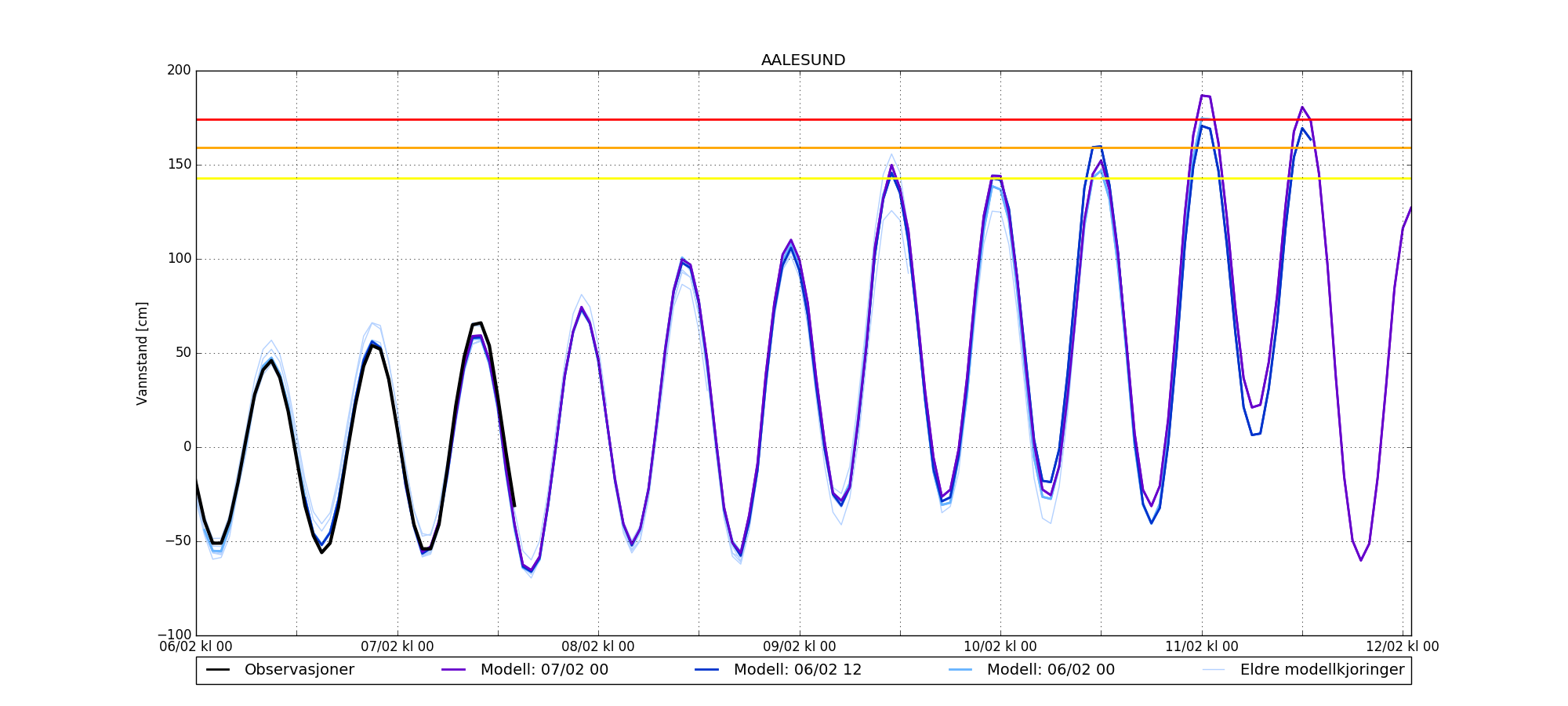Click the Eldre modellkjoringer legend label
This screenshot has height=706, width=1568.
click(1322, 670)
